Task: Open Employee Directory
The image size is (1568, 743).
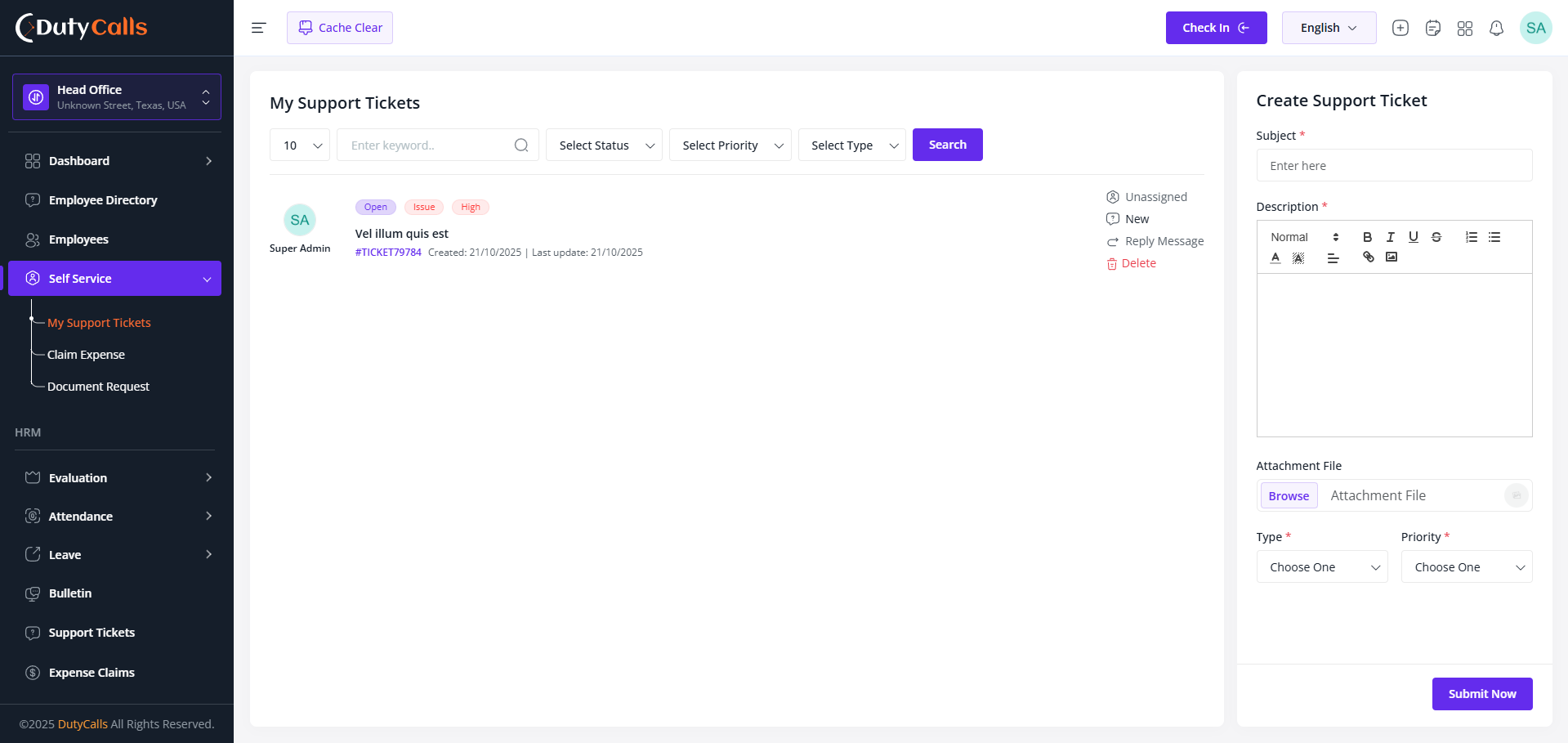Action: pos(114,200)
